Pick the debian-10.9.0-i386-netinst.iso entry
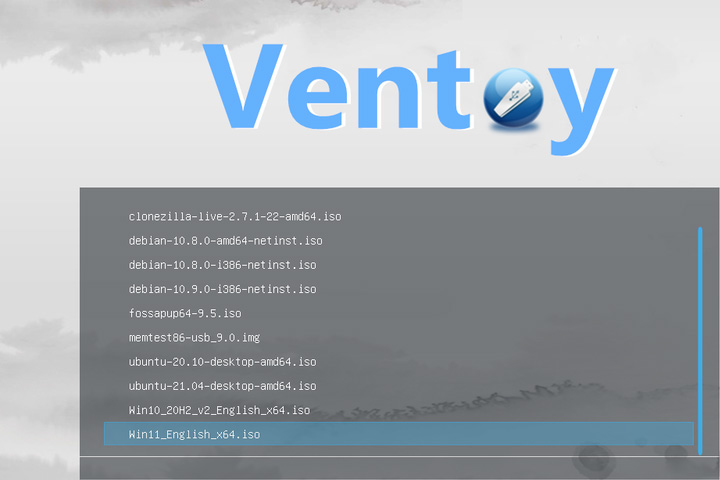The image size is (720, 480). click(222, 289)
